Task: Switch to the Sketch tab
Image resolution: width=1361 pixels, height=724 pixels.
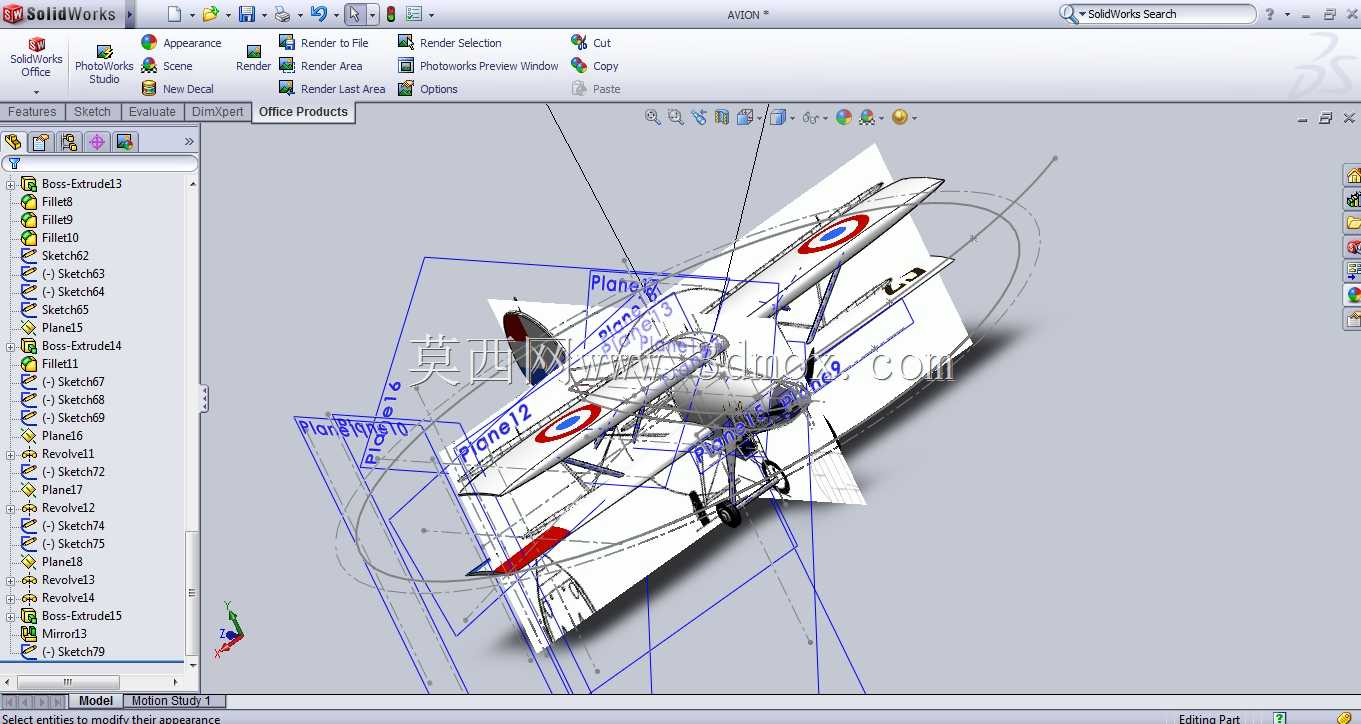Action: [92, 112]
